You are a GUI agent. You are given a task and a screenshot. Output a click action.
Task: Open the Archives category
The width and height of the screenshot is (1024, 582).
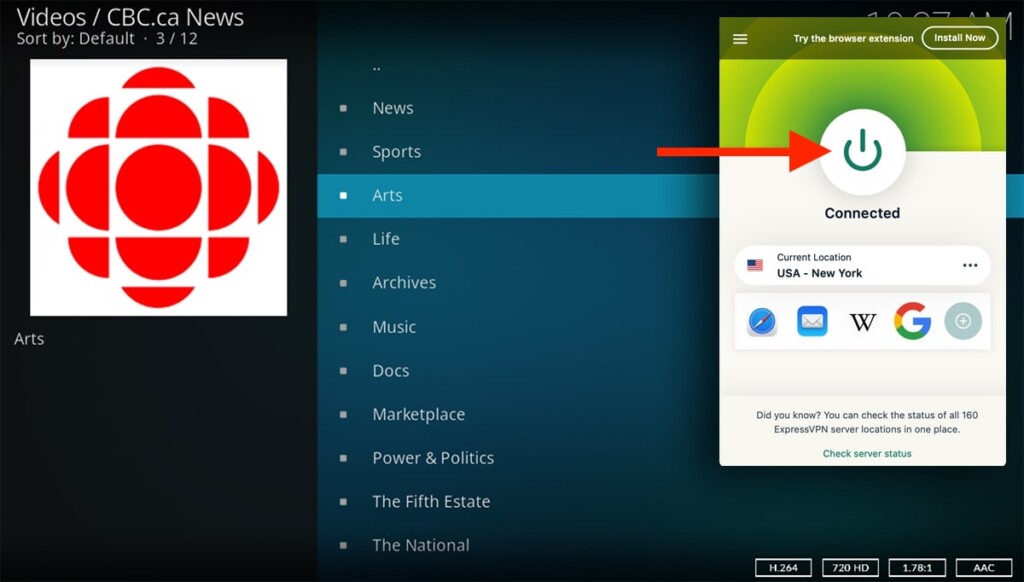404,282
